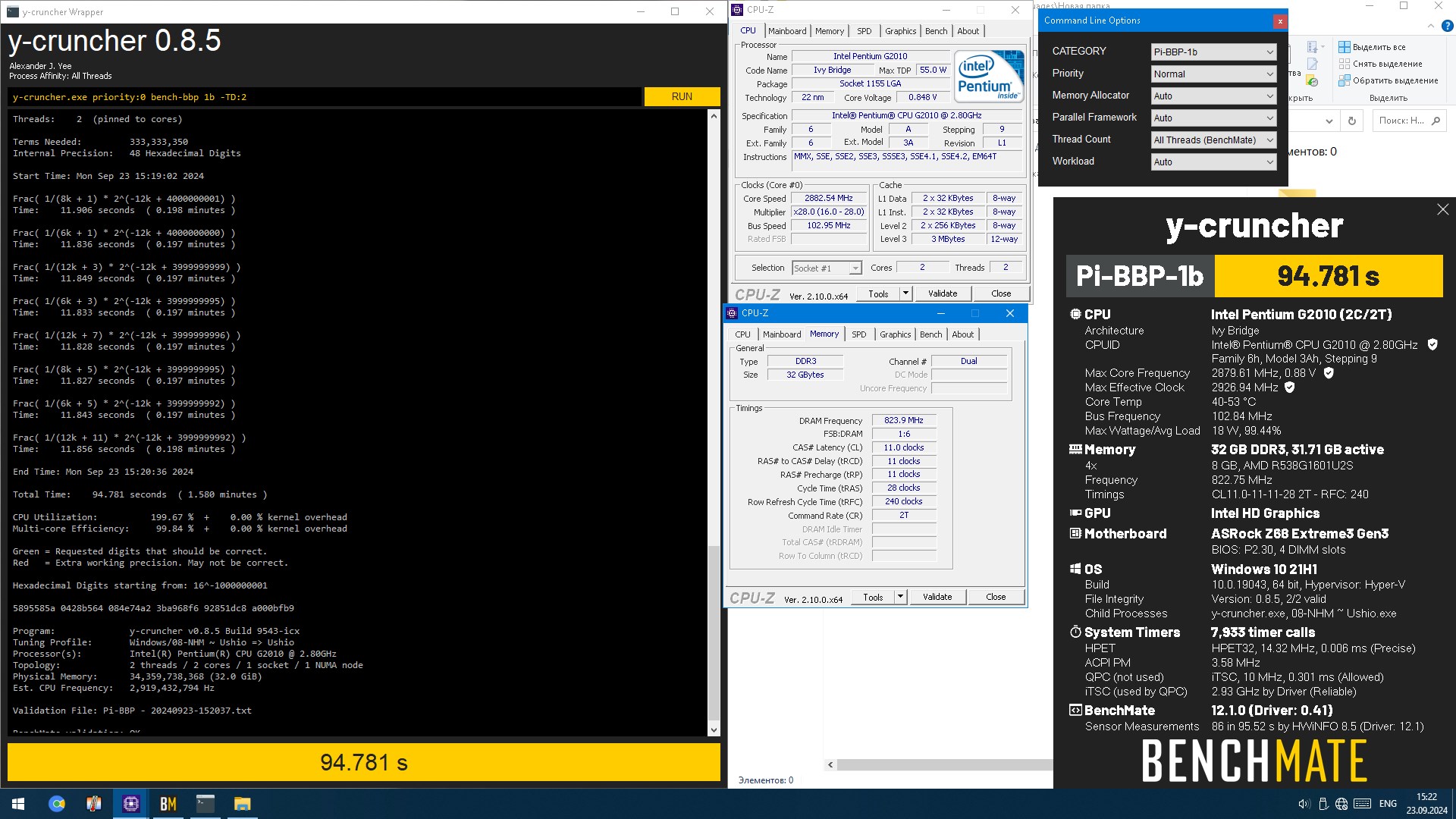Click 'Обратить выделение' in Explorer ribbon

[1388, 80]
